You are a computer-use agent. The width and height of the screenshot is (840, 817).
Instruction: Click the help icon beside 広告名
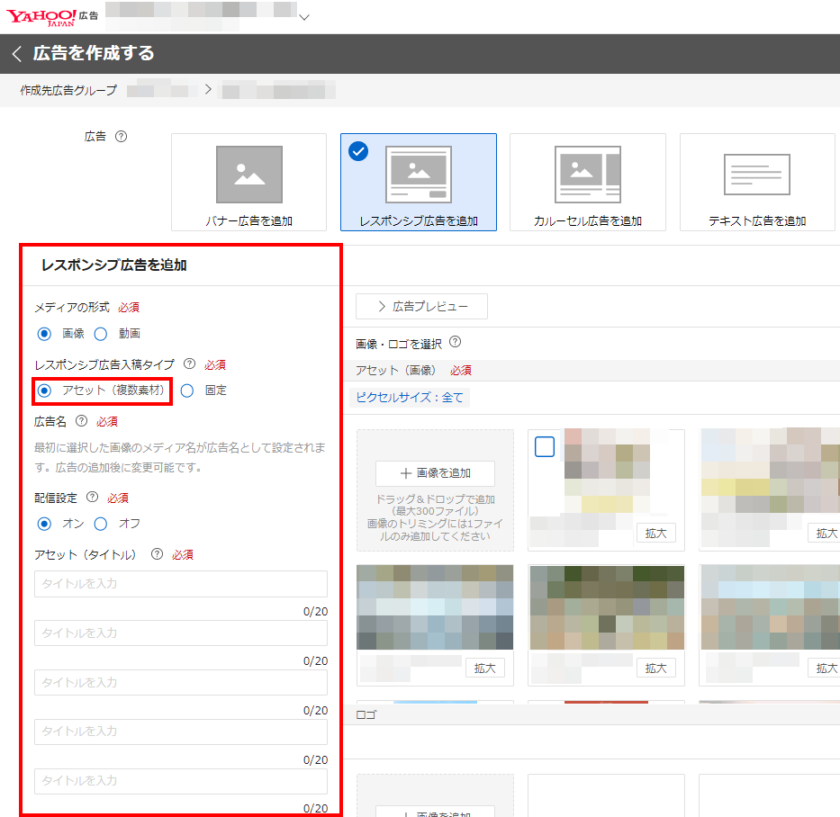coord(82,422)
